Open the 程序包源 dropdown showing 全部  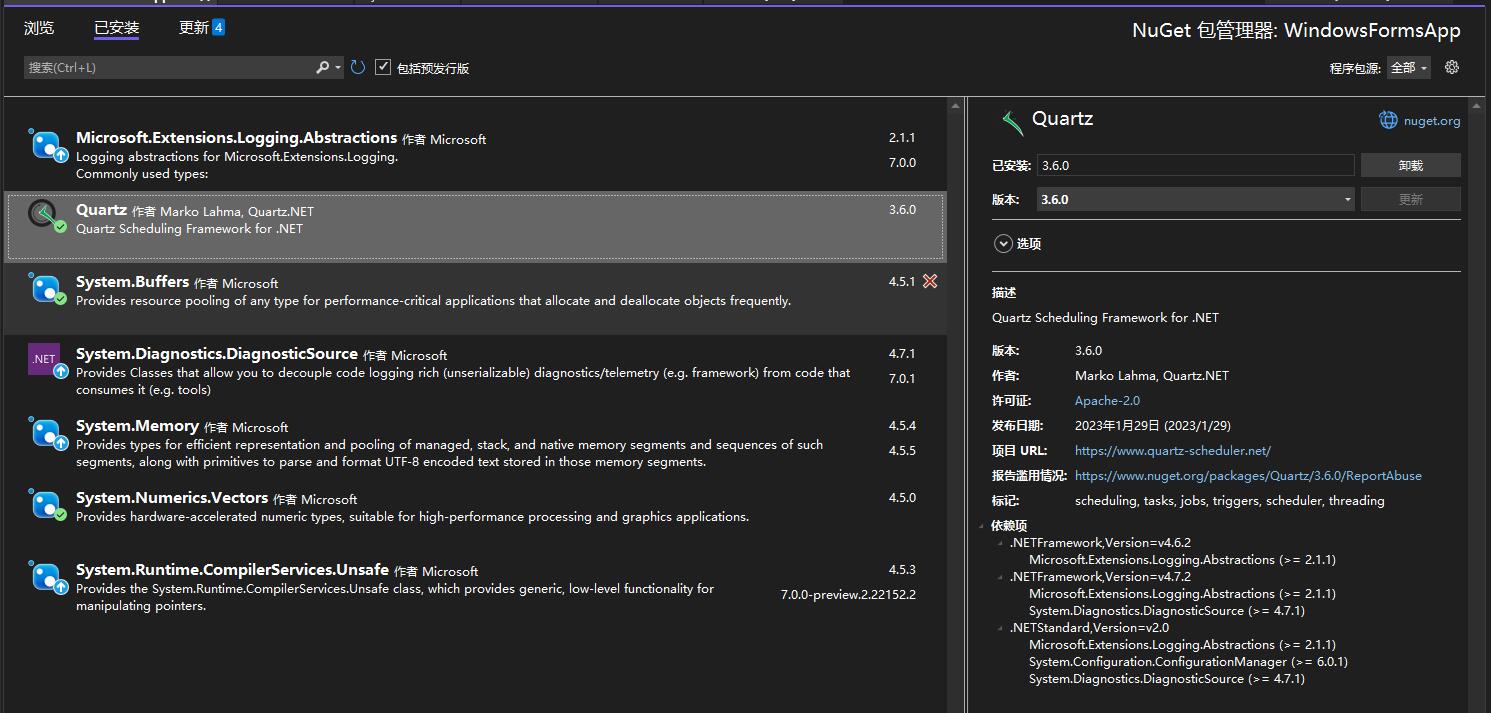1409,68
